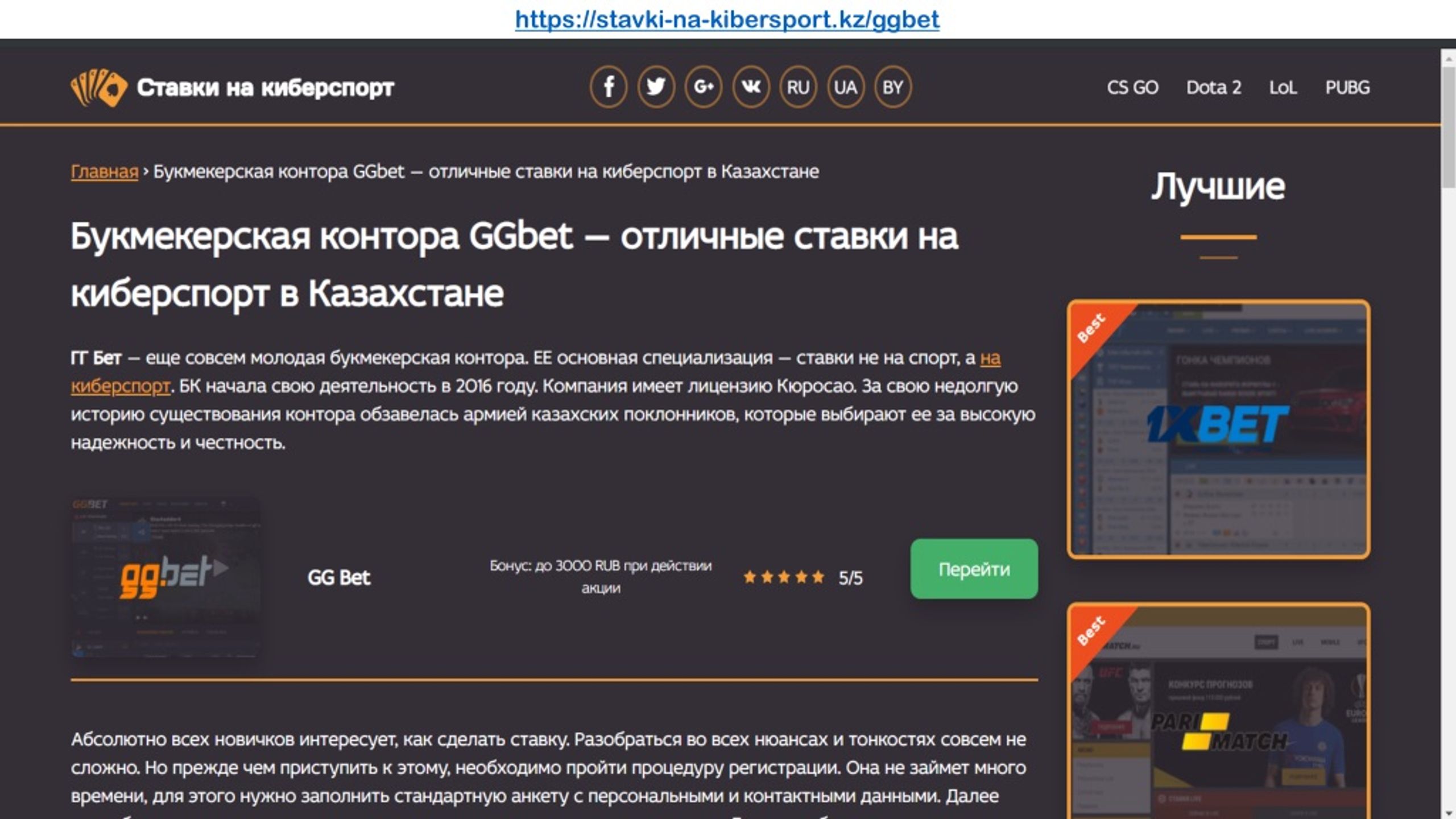
Task: Open the Parimatch best bookmaker card
Action: [1218, 711]
